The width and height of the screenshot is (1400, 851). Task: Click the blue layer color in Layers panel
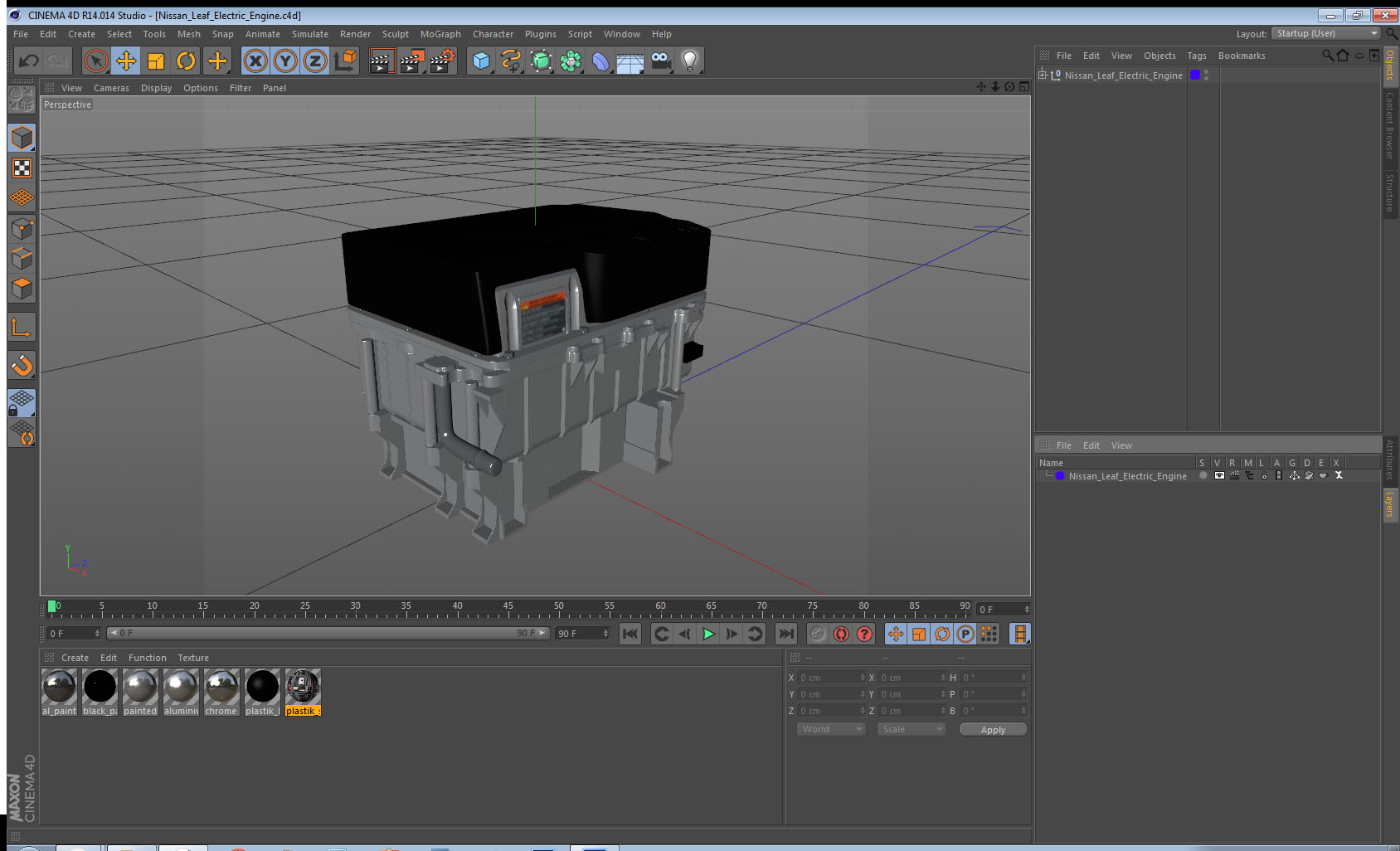point(1060,476)
